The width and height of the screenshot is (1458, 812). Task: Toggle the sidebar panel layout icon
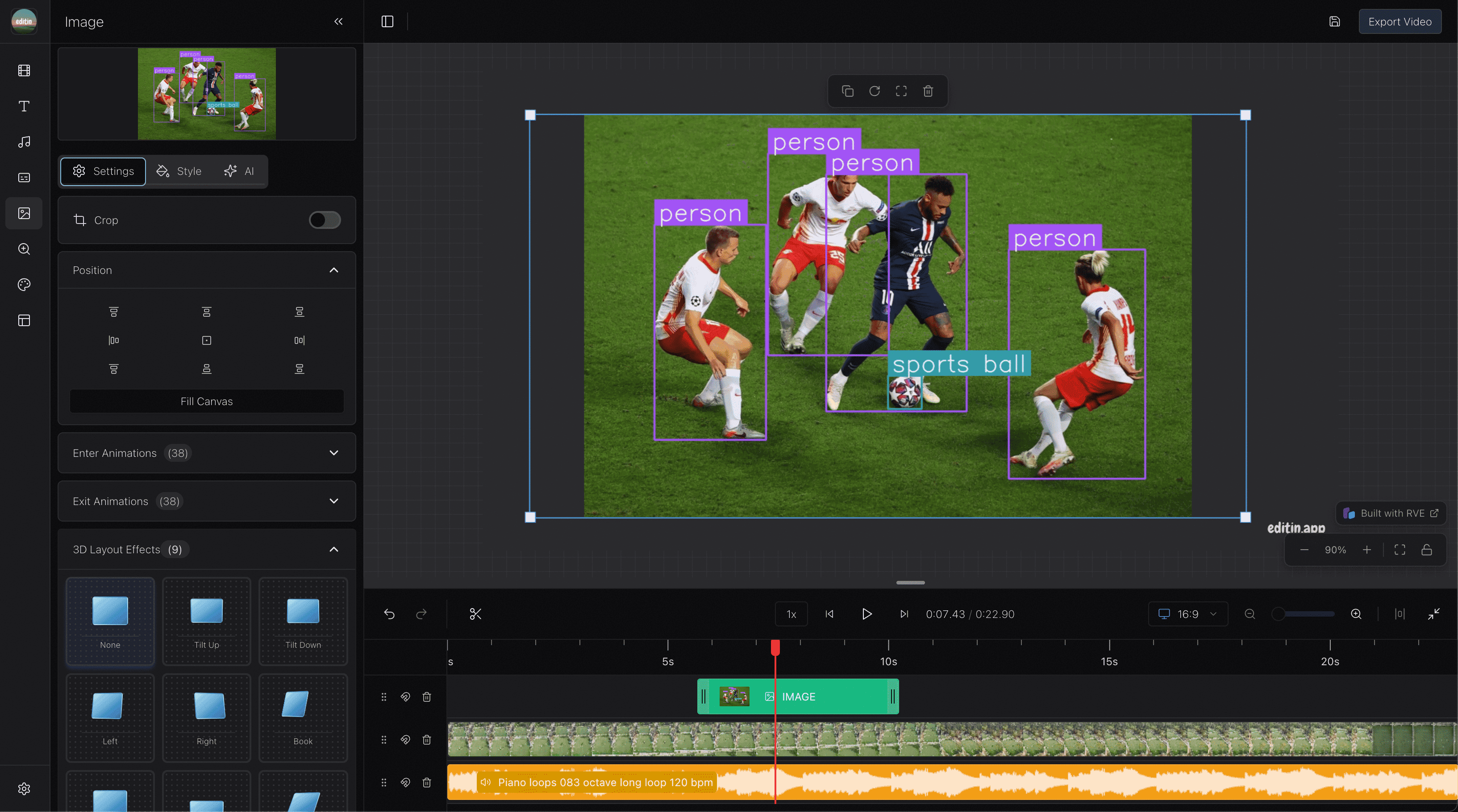[387, 21]
